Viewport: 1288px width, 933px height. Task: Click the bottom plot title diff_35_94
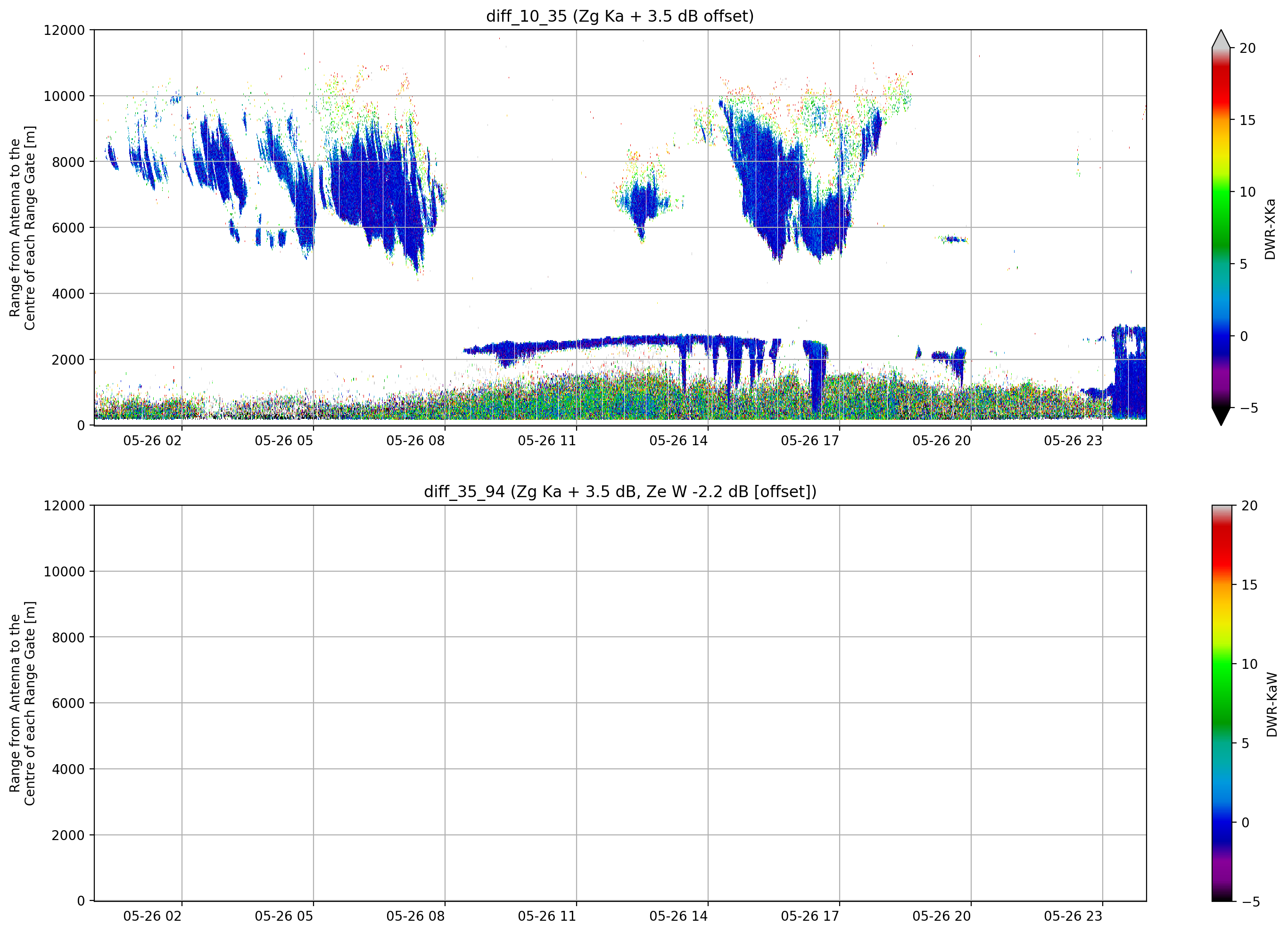coord(619,491)
